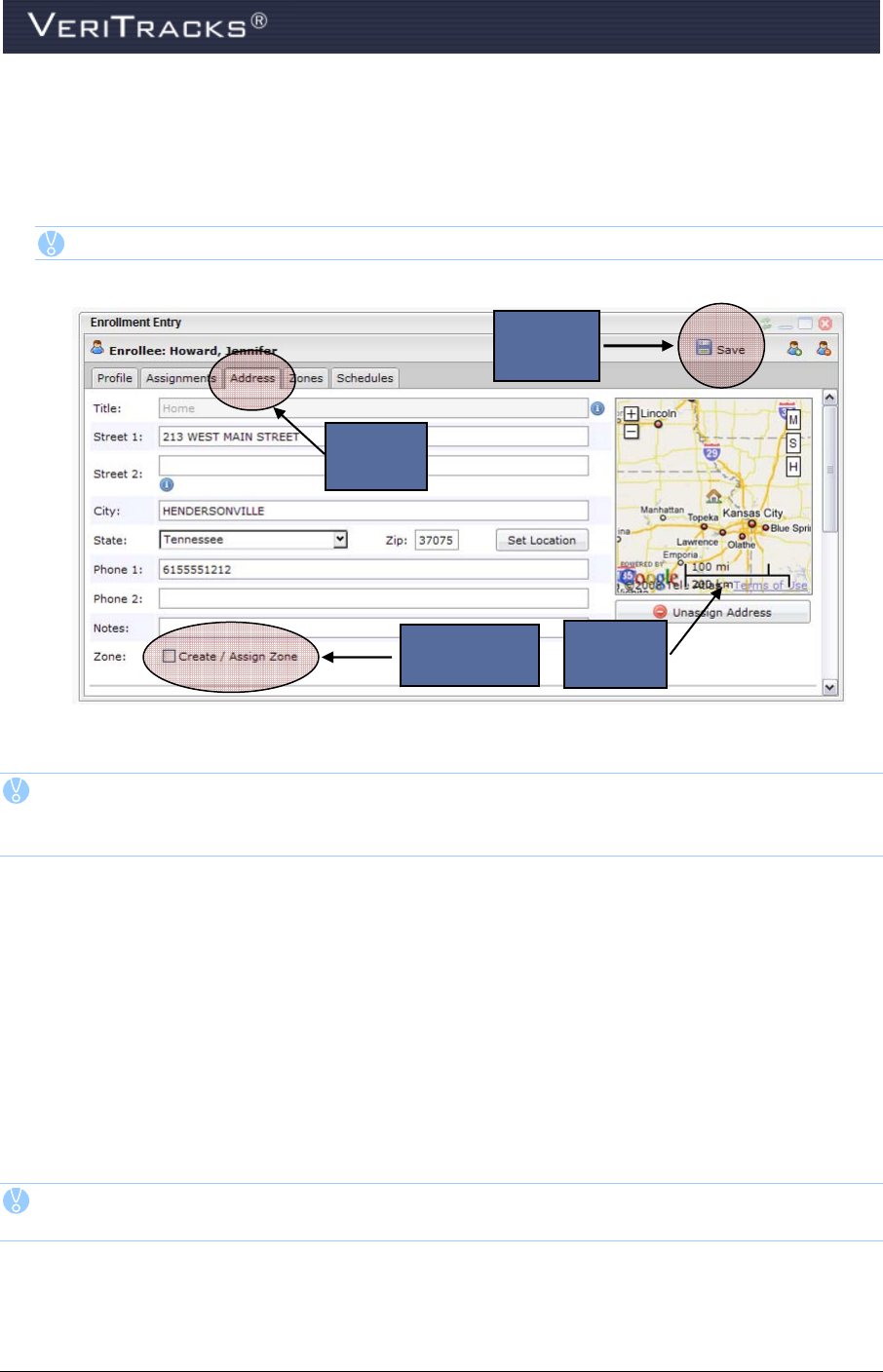Click the Set Location button

tap(542, 540)
